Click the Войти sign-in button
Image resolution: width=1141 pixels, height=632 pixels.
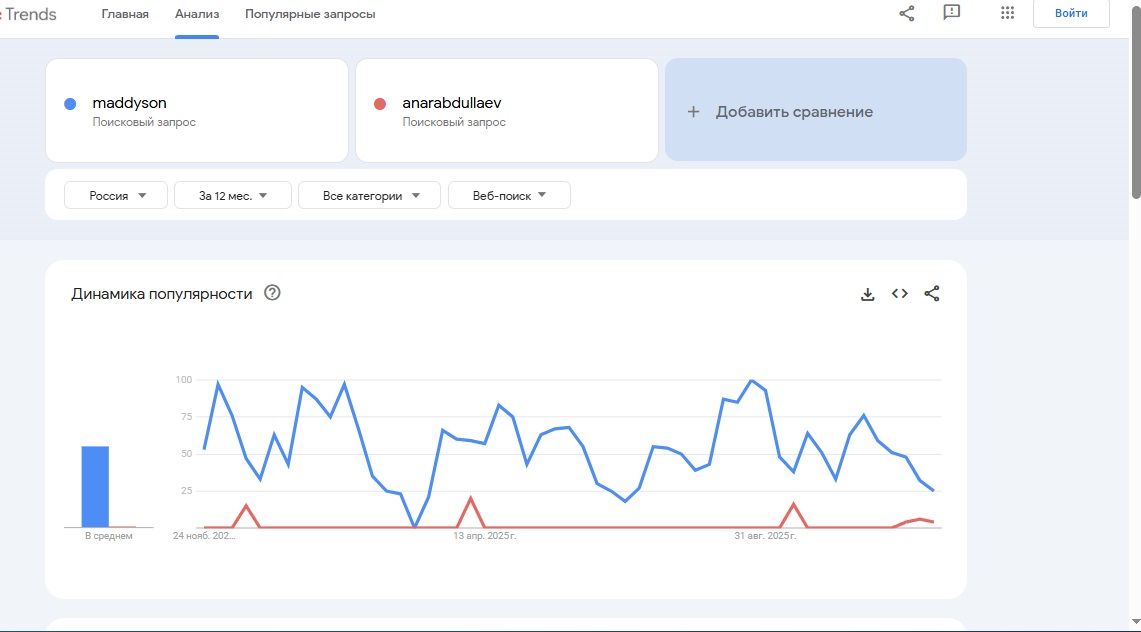pos(1071,14)
